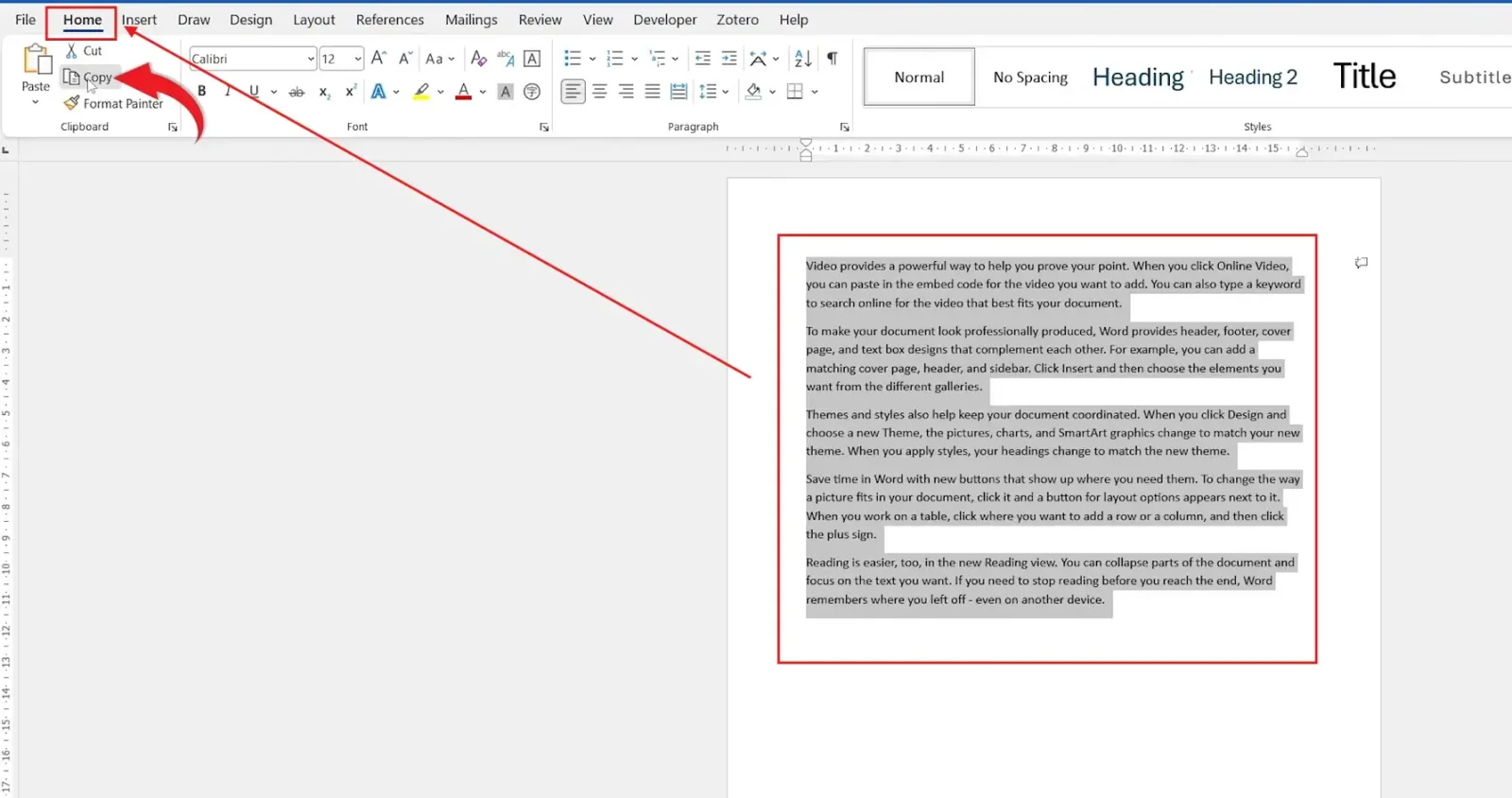Open highlight color dropdown arrow
The height and width of the screenshot is (798, 1512).
click(x=440, y=92)
